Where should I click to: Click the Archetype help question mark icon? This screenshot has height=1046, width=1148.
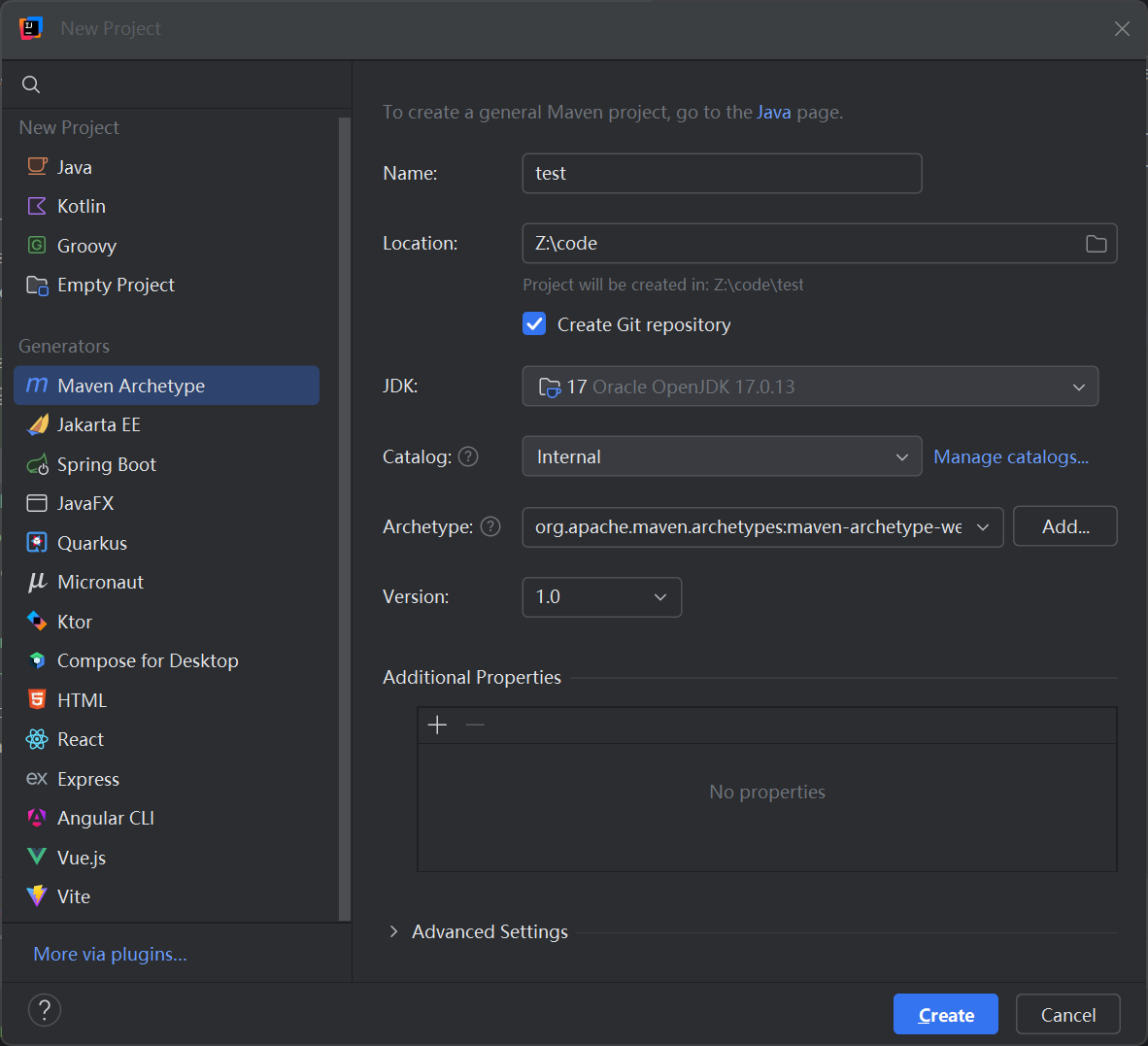(490, 526)
